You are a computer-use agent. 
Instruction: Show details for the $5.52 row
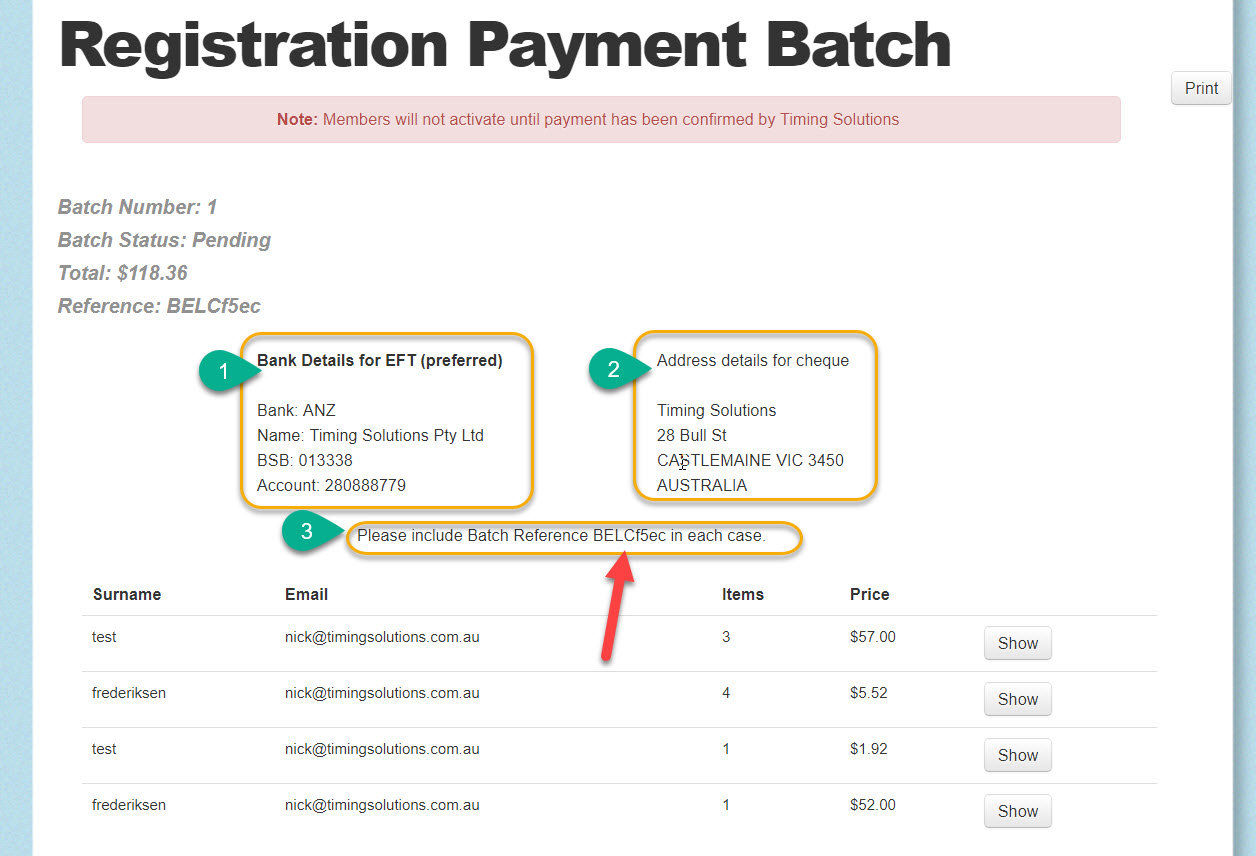tap(1018, 699)
